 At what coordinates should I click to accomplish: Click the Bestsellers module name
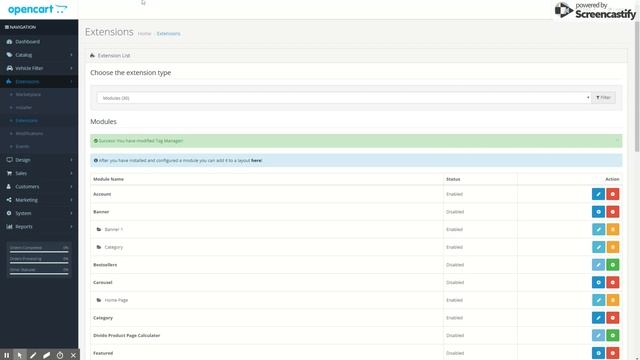[x=105, y=265]
